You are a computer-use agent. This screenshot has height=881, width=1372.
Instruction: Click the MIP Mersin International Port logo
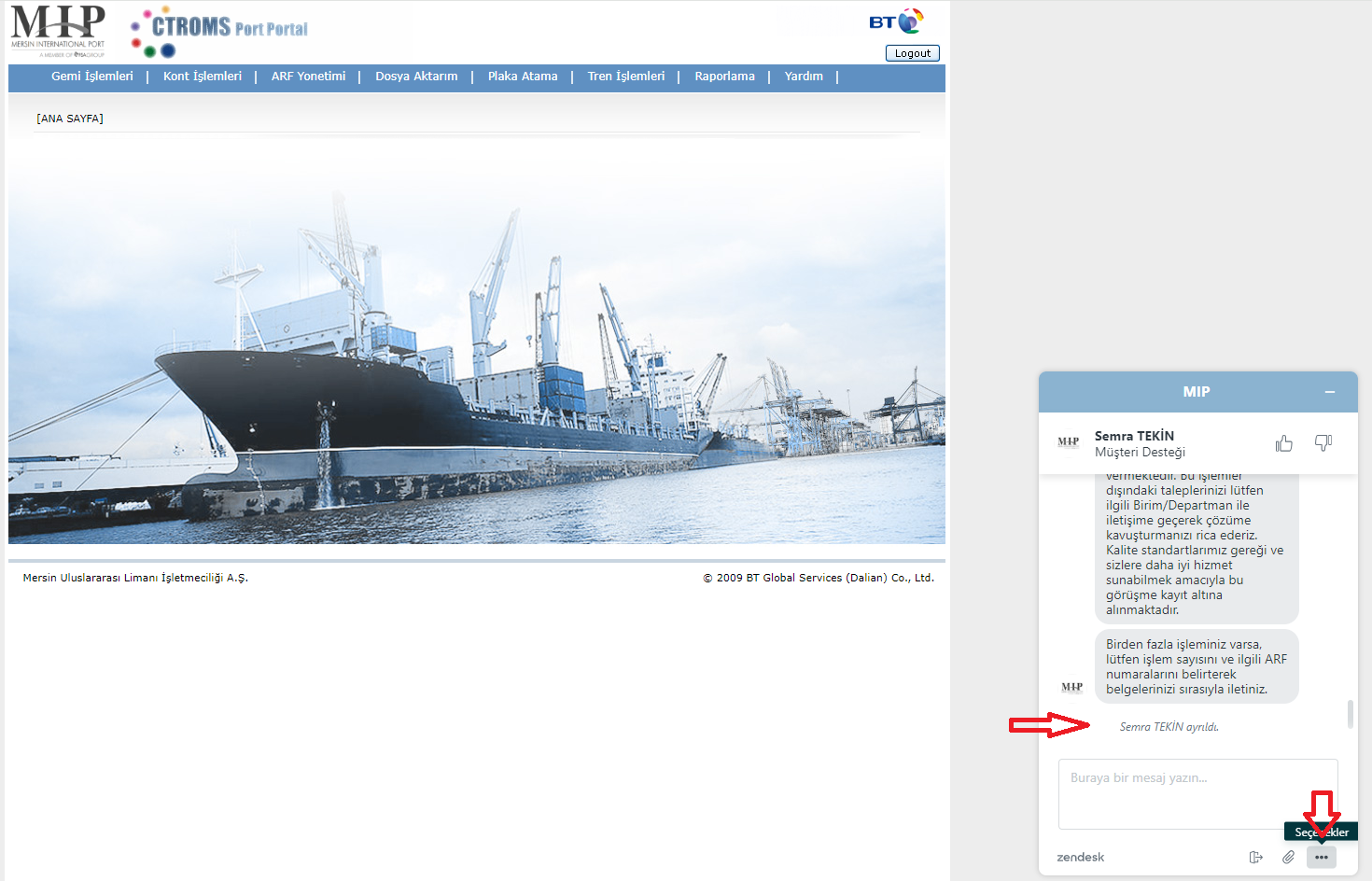pyautogui.click(x=58, y=30)
